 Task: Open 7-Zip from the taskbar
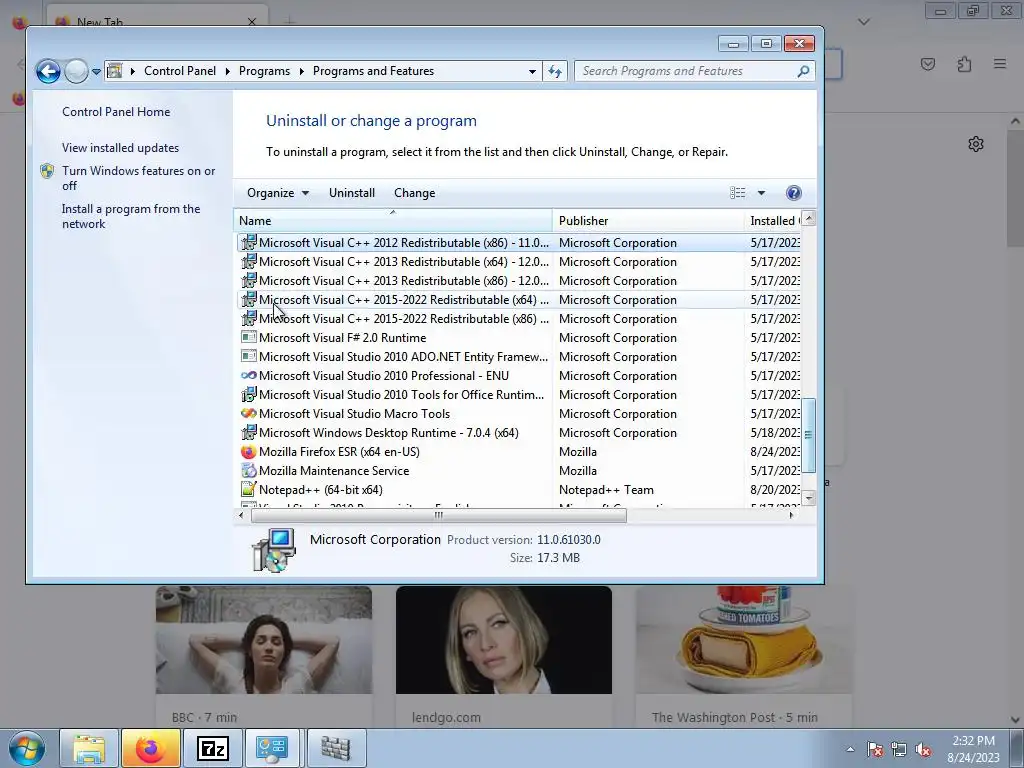point(212,748)
